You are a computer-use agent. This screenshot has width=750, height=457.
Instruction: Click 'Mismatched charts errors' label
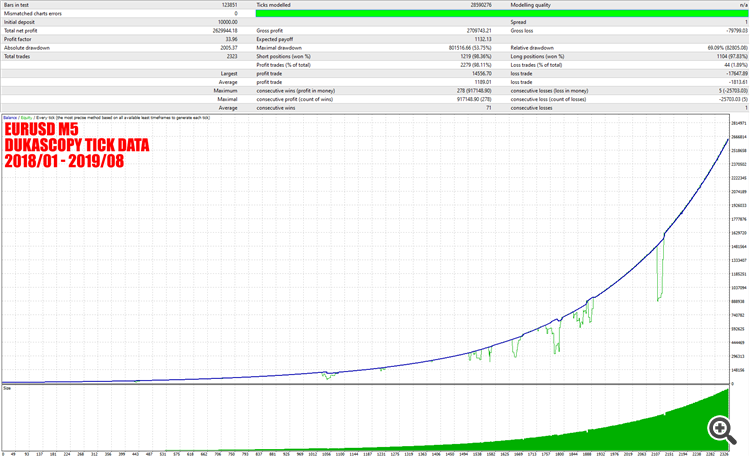click(x=33, y=13)
